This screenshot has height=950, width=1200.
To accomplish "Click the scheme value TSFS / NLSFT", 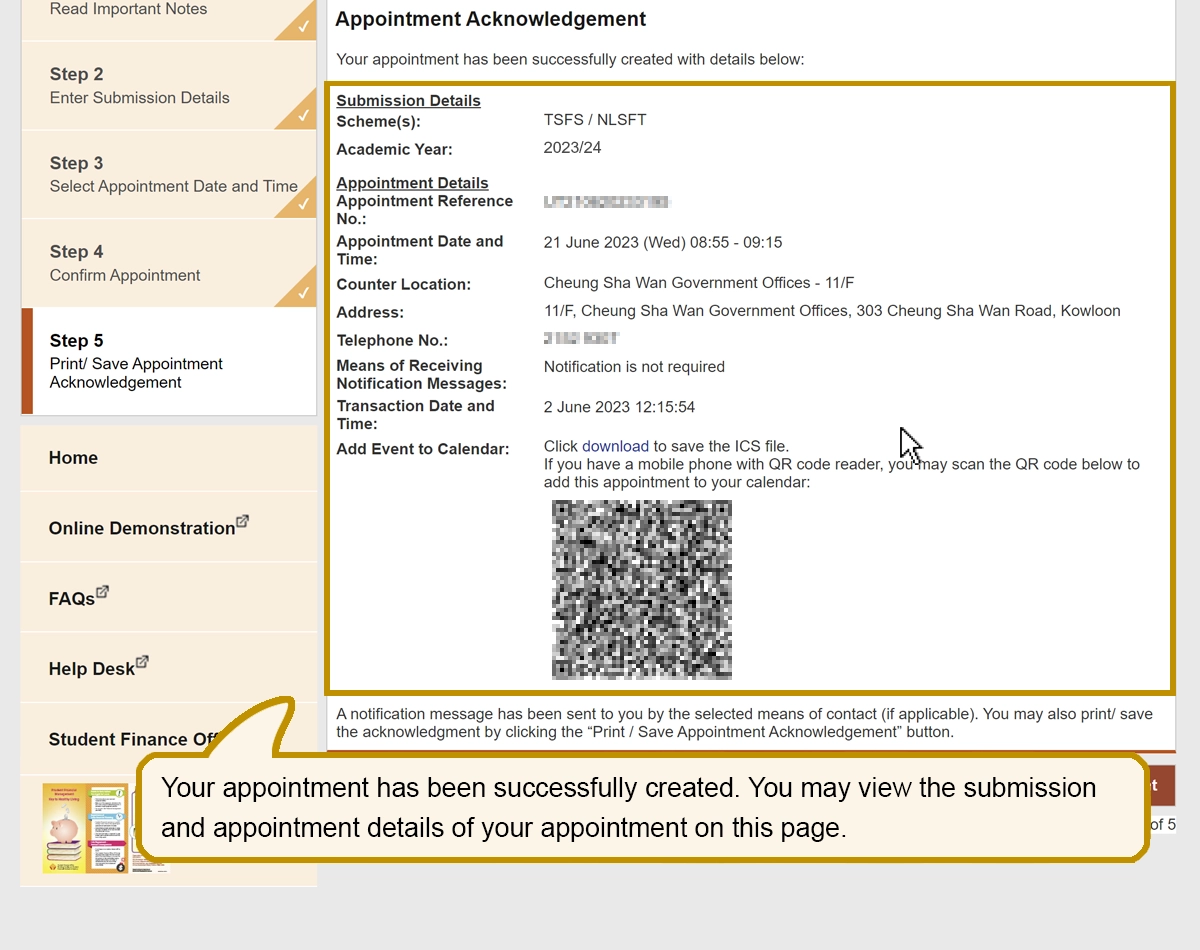I will click(x=595, y=120).
